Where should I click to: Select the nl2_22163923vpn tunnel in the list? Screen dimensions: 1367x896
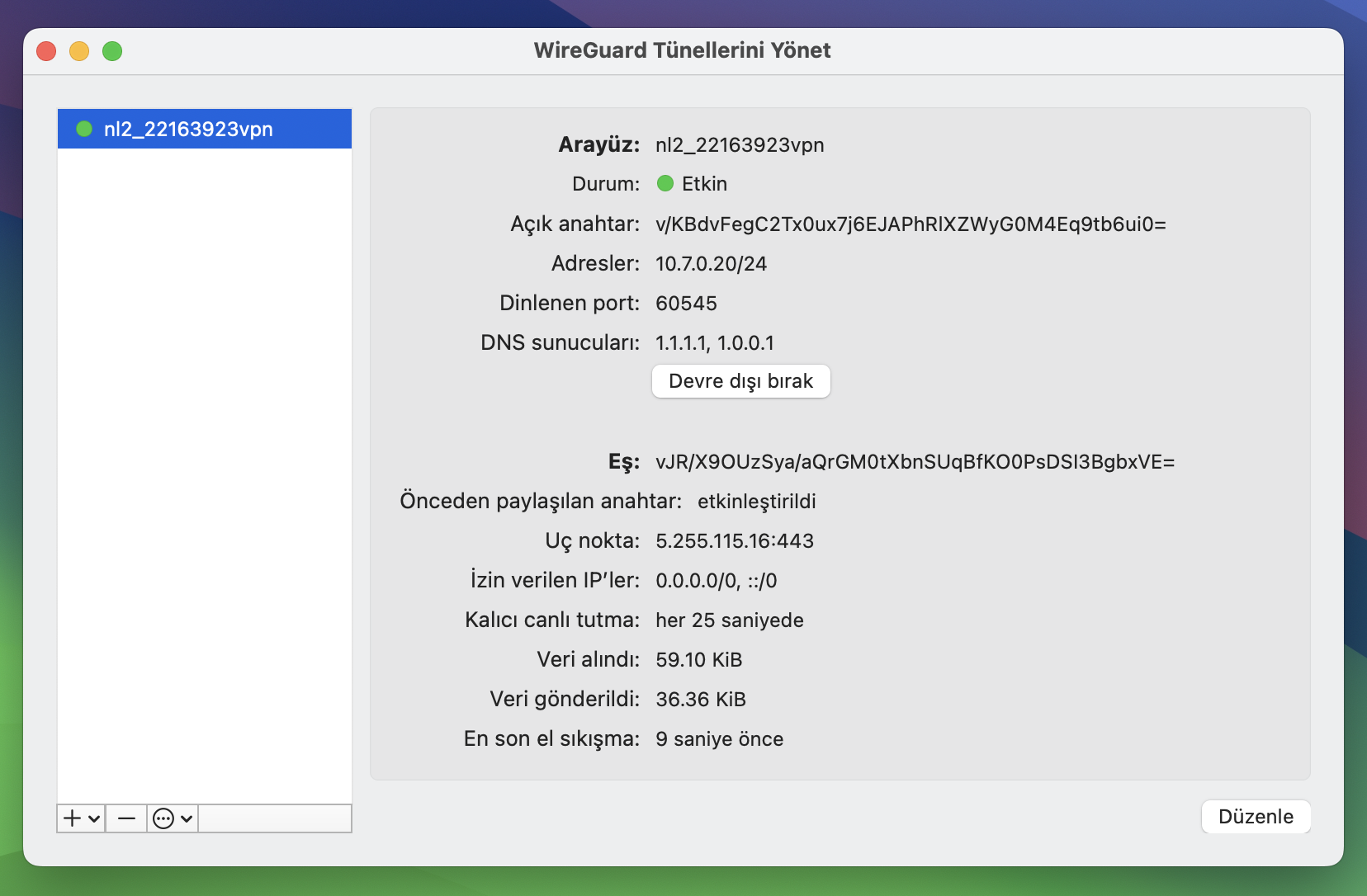pyautogui.click(x=188, y=129)
